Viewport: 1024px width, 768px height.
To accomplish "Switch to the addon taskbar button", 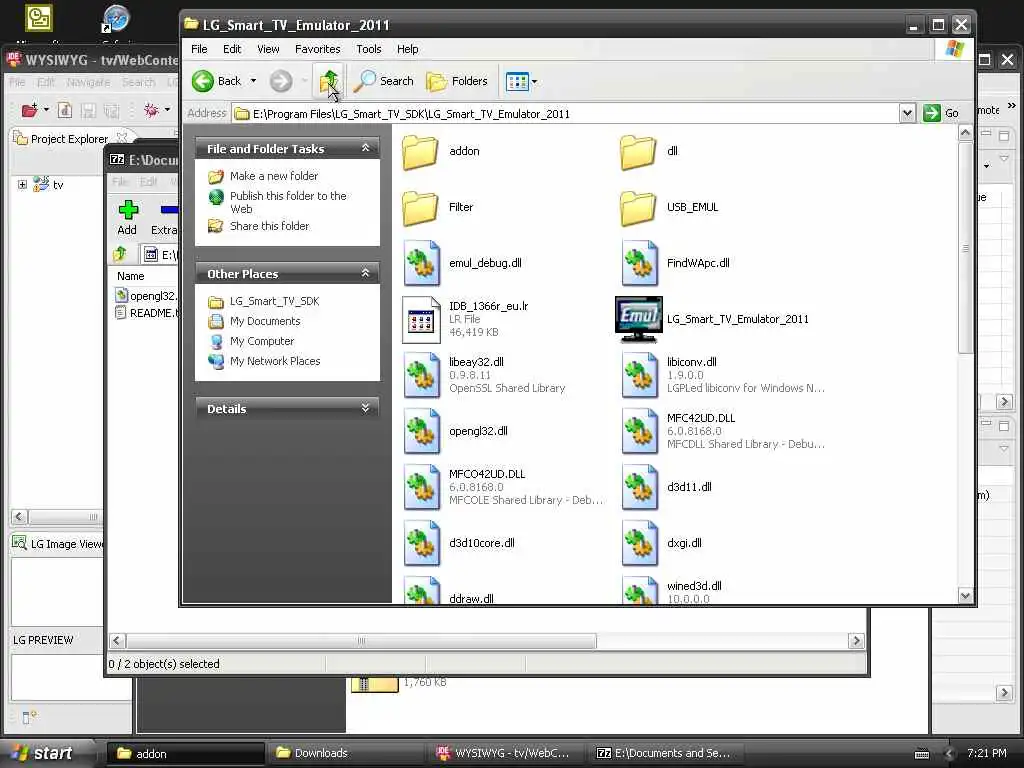I will click(x=186, y=754).
